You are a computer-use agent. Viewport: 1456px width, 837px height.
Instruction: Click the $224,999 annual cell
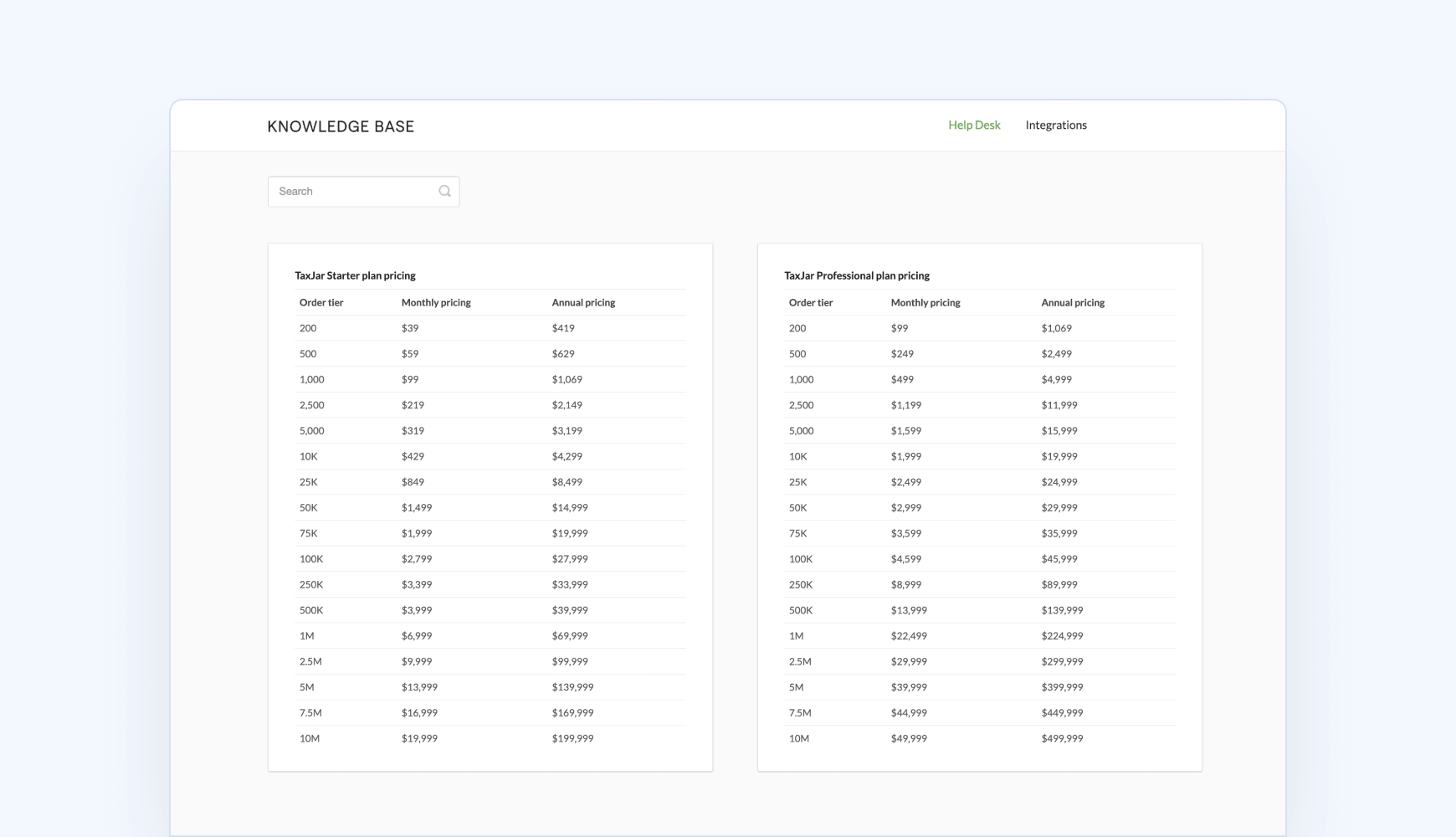(1062, 636)
